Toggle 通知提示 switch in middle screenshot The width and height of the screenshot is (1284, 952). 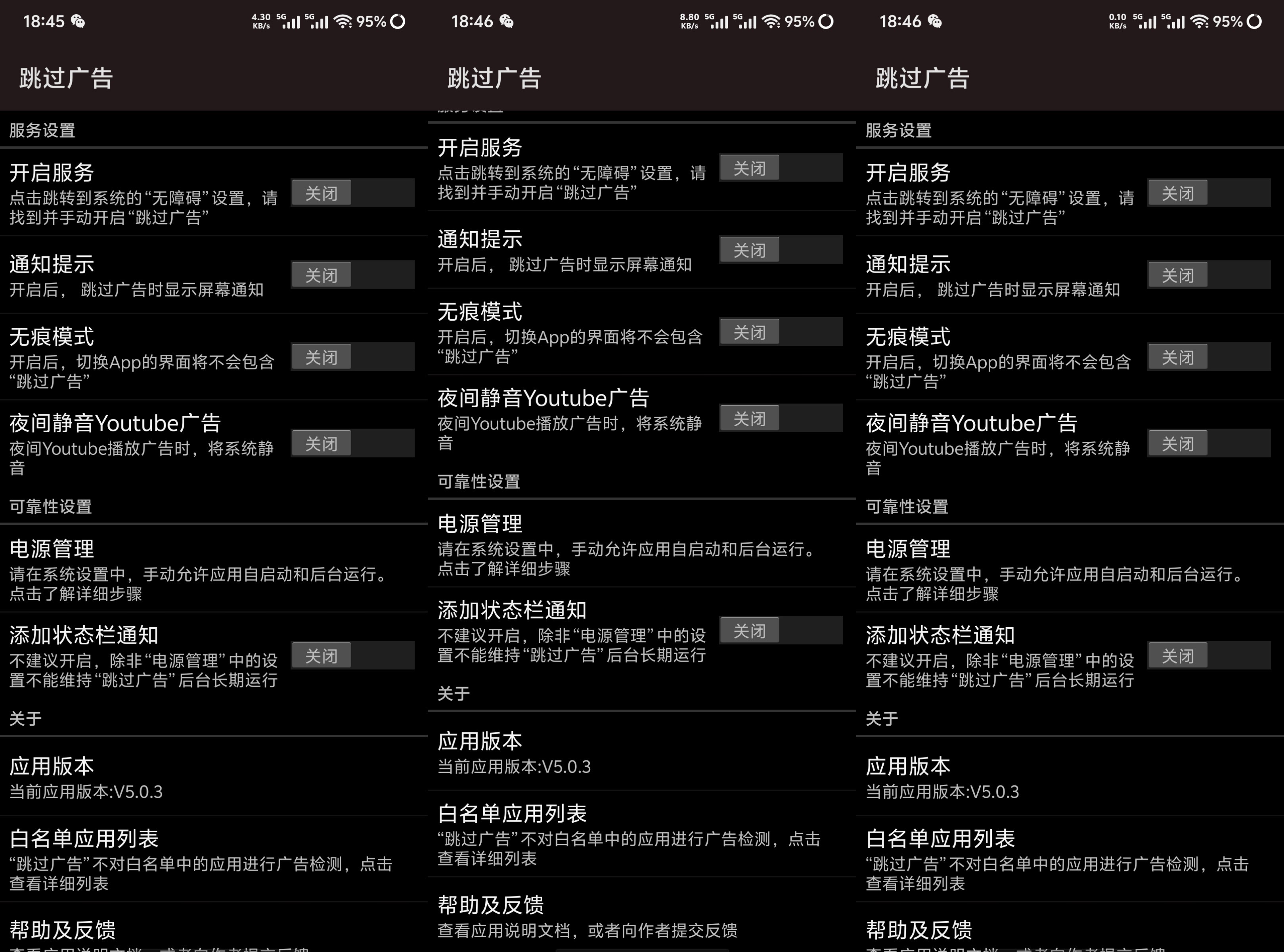pos(781,250)
